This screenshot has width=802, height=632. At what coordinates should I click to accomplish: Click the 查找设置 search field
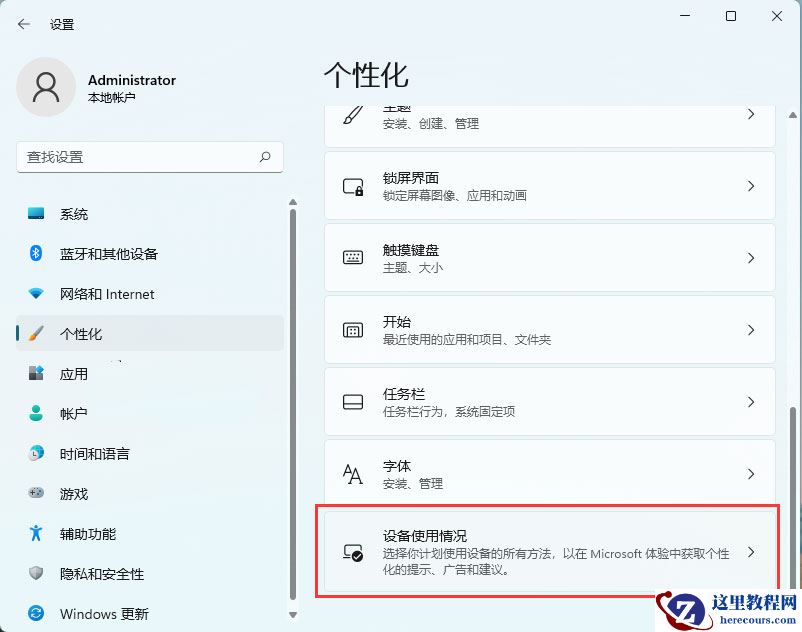(x=149, y=157)
